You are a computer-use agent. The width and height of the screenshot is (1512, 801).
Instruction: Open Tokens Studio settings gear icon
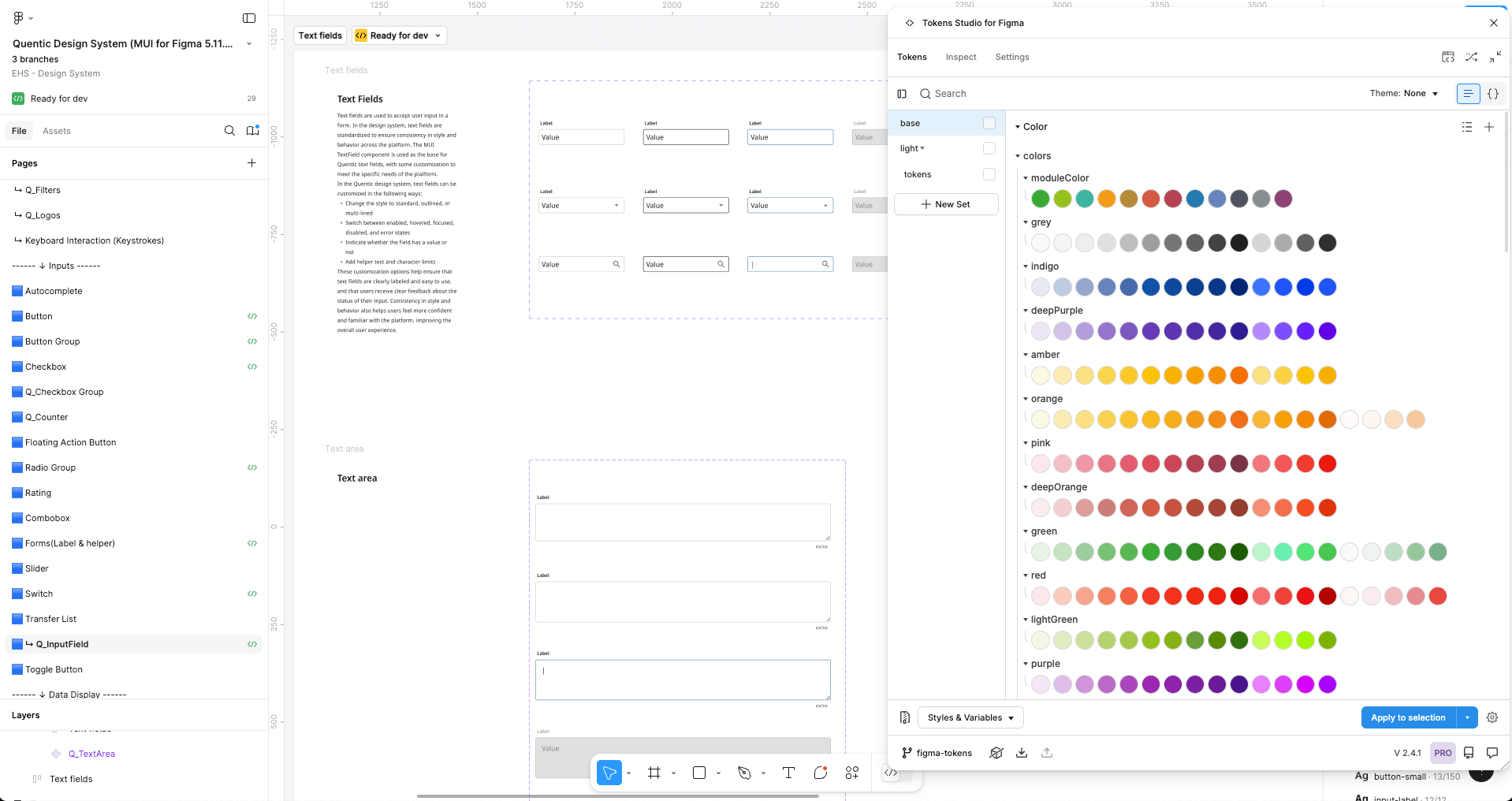click(x=1492, y=717)
